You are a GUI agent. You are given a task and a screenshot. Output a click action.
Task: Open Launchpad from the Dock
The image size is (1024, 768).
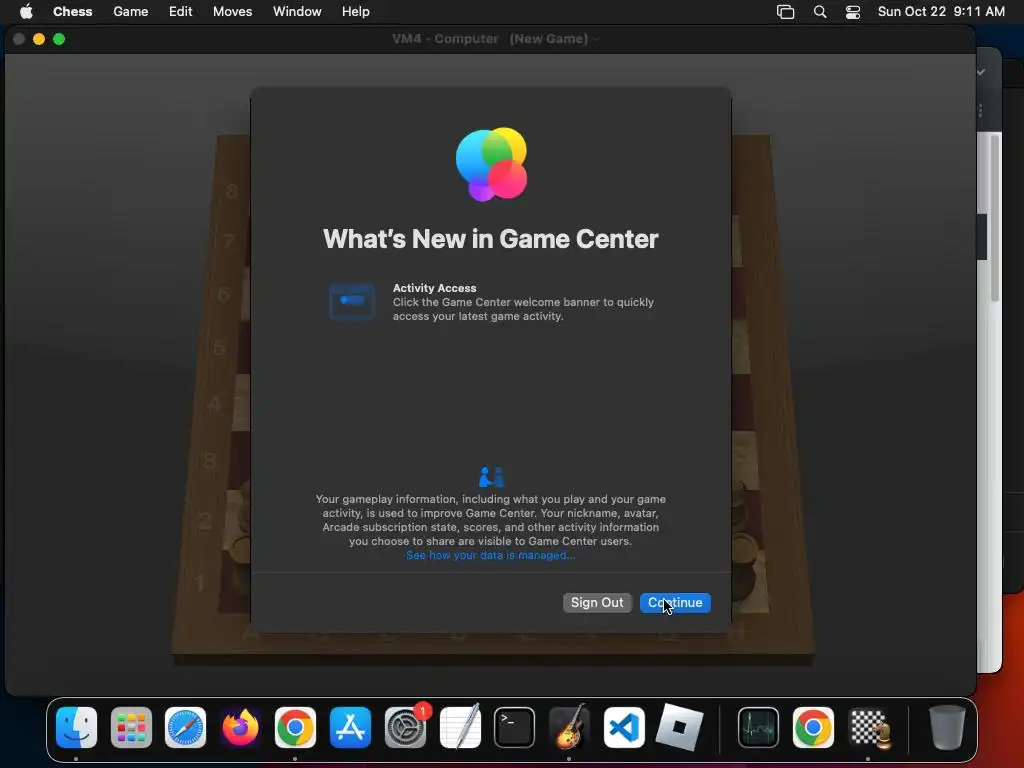pyautogui.click(x=131, y=727)
